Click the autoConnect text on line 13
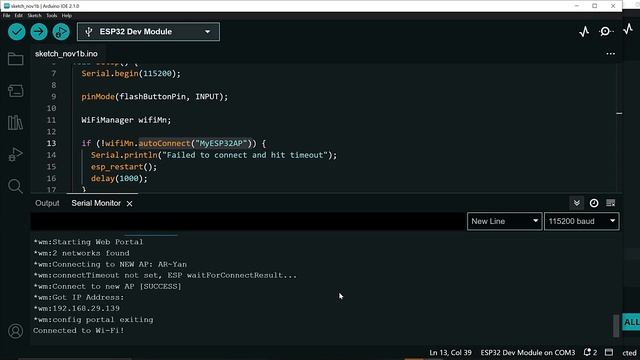This screenshot has height=360, width=640. [165, 143]
